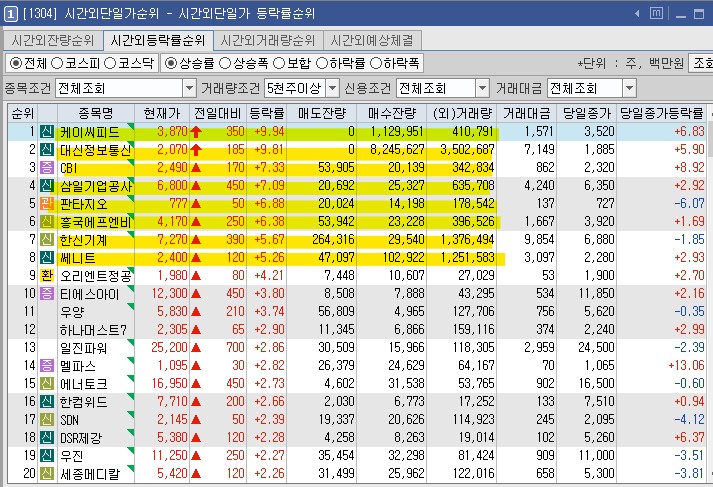Open the 종목조건 dropdown
Screen dimensions: 713x487
189,88
